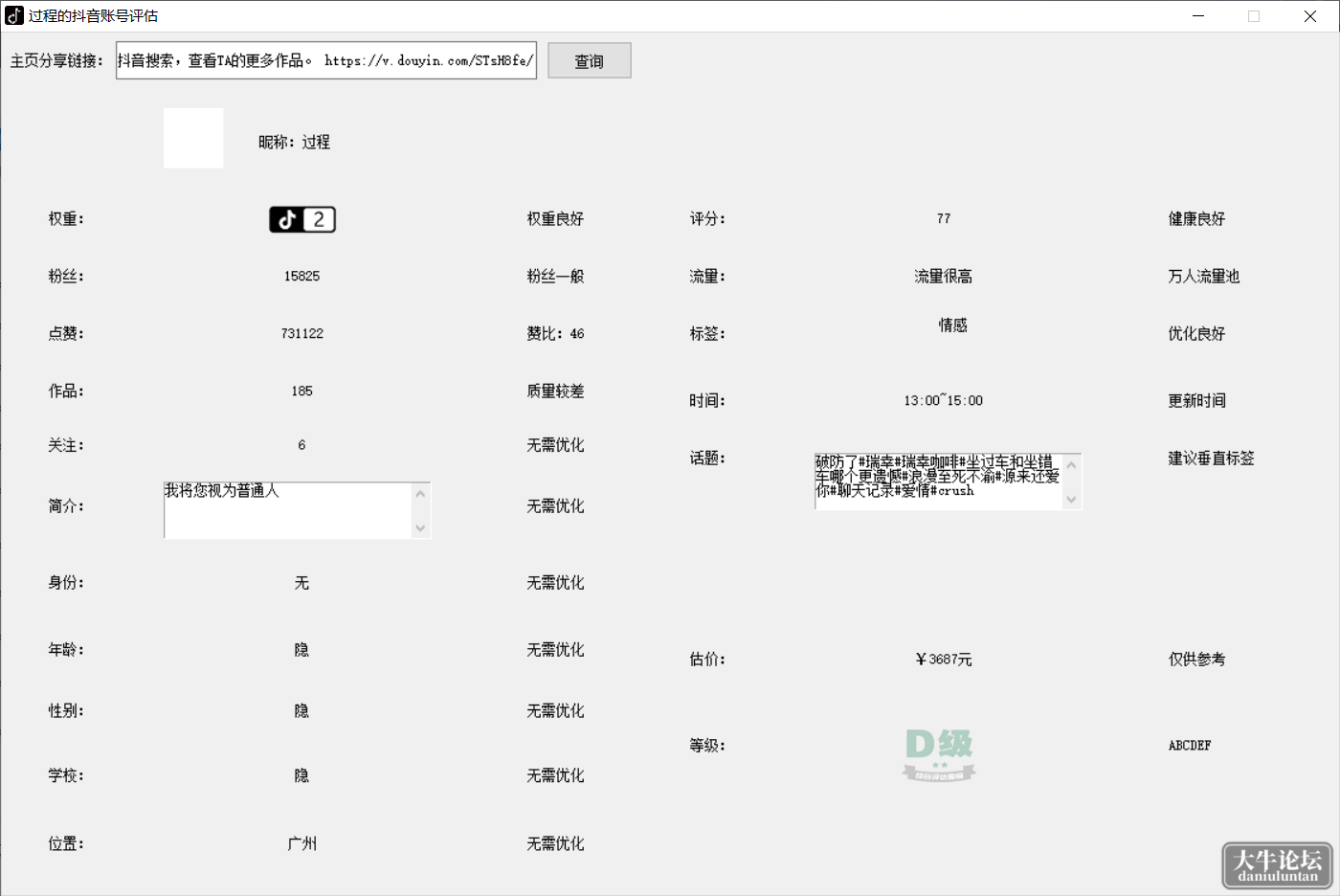Image resolution: width=1340 pixels, height=896 pixels.
Task: Click the 粉丝一般 status text
Action: [556, 277]
